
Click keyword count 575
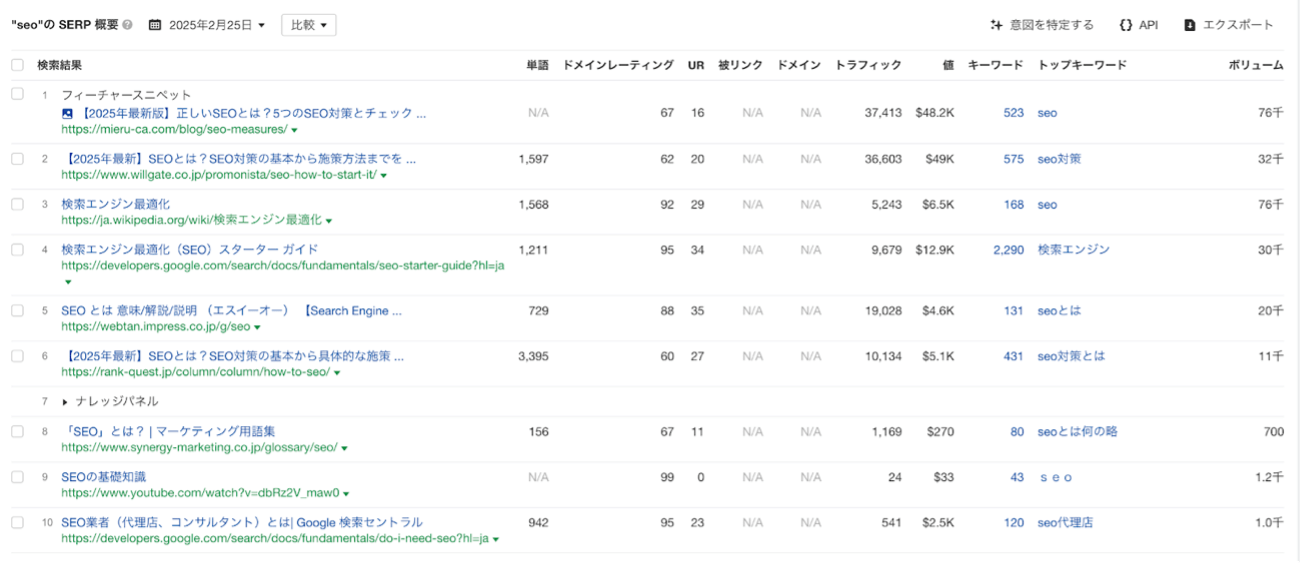[x=1013, y=159]
